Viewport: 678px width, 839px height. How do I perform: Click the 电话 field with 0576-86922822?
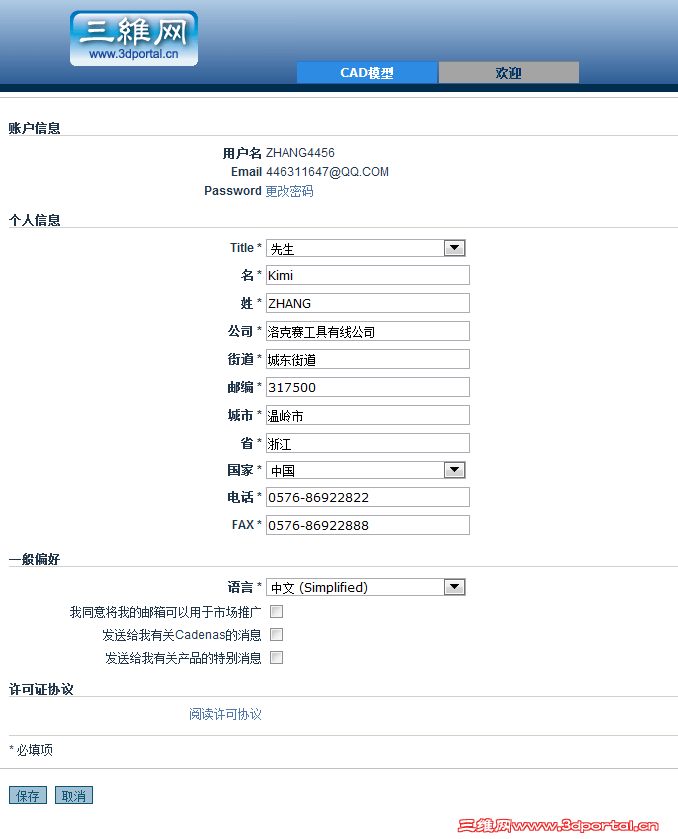368,497
